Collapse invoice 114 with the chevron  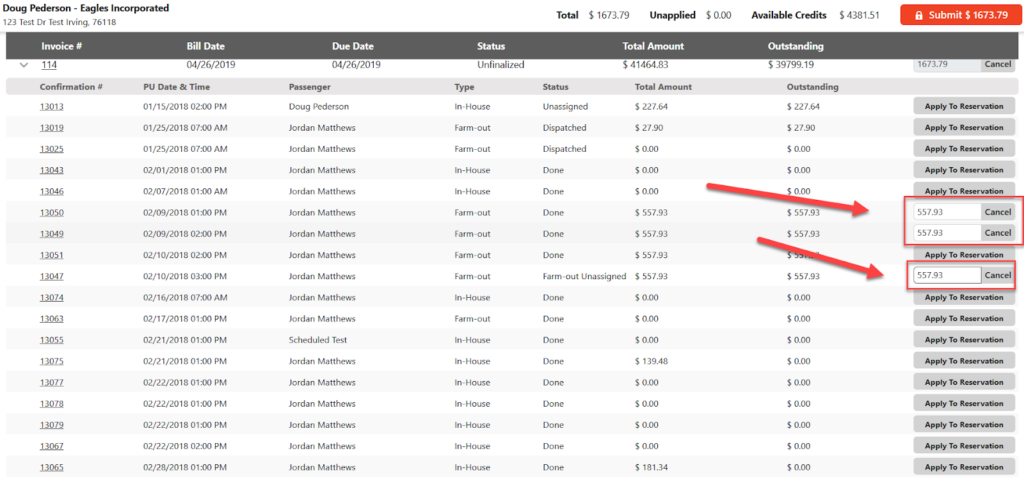pyautogui.click(x=22, y=64)
